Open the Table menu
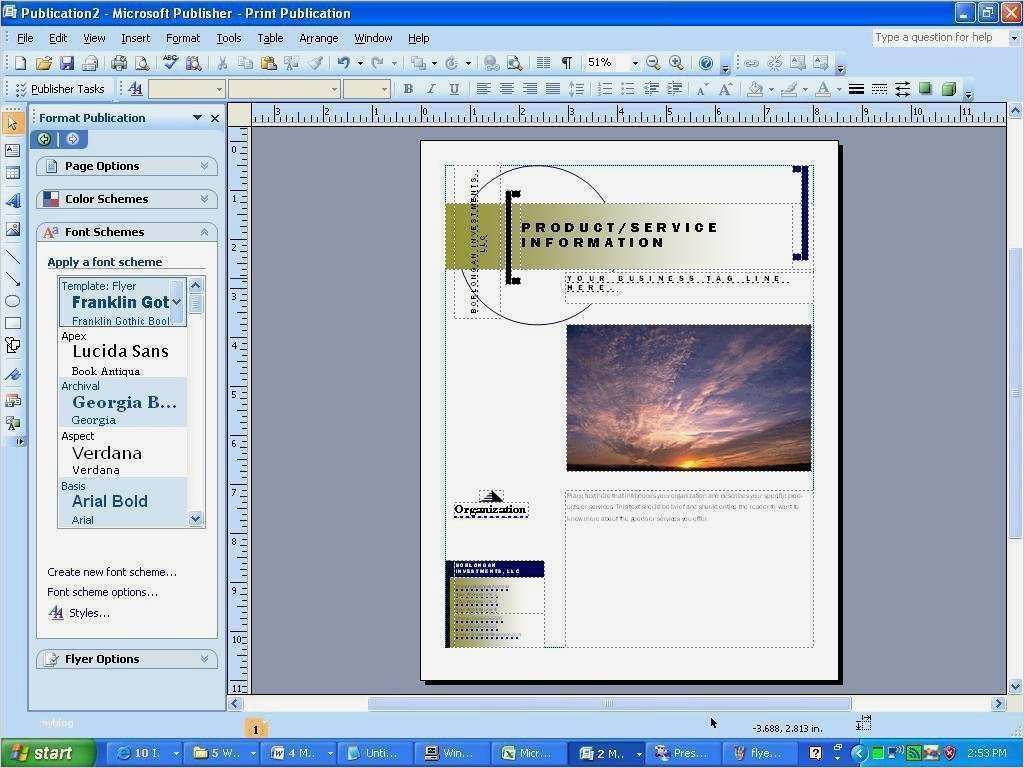1024x768 pixels. pyautogui.click(x=270, y=38)
